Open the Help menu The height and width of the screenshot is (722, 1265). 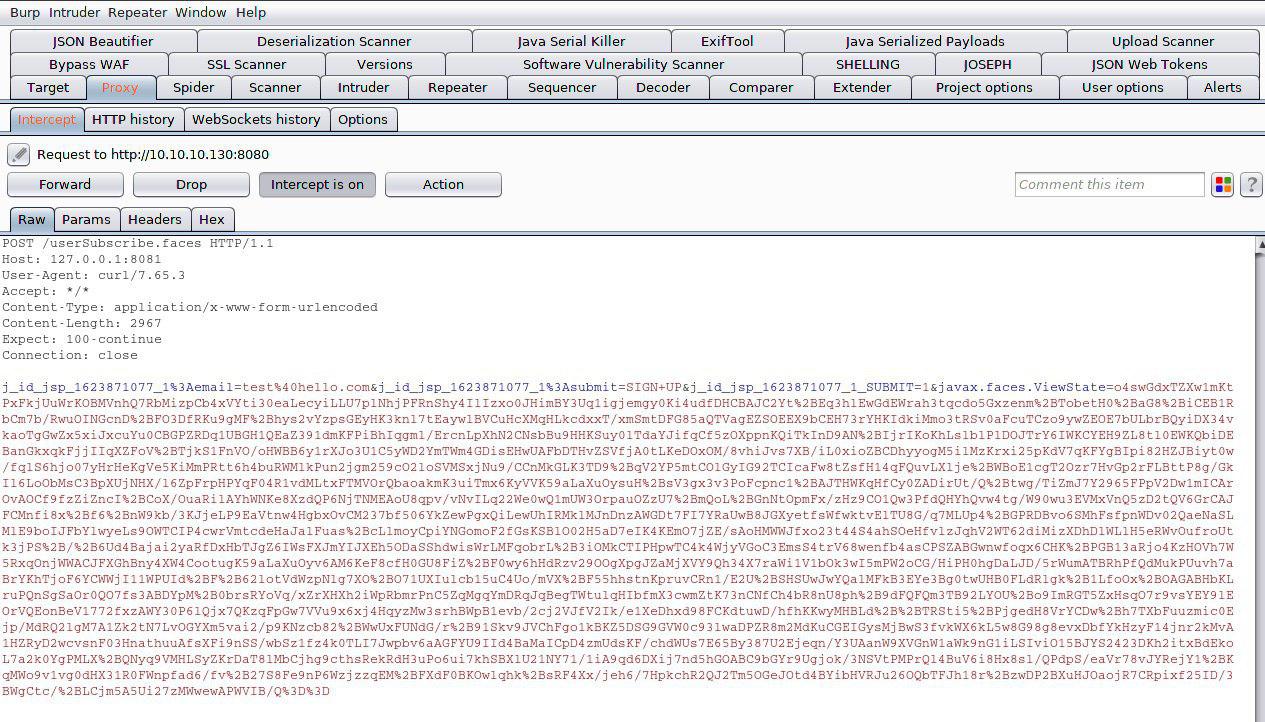pos(251,12)
